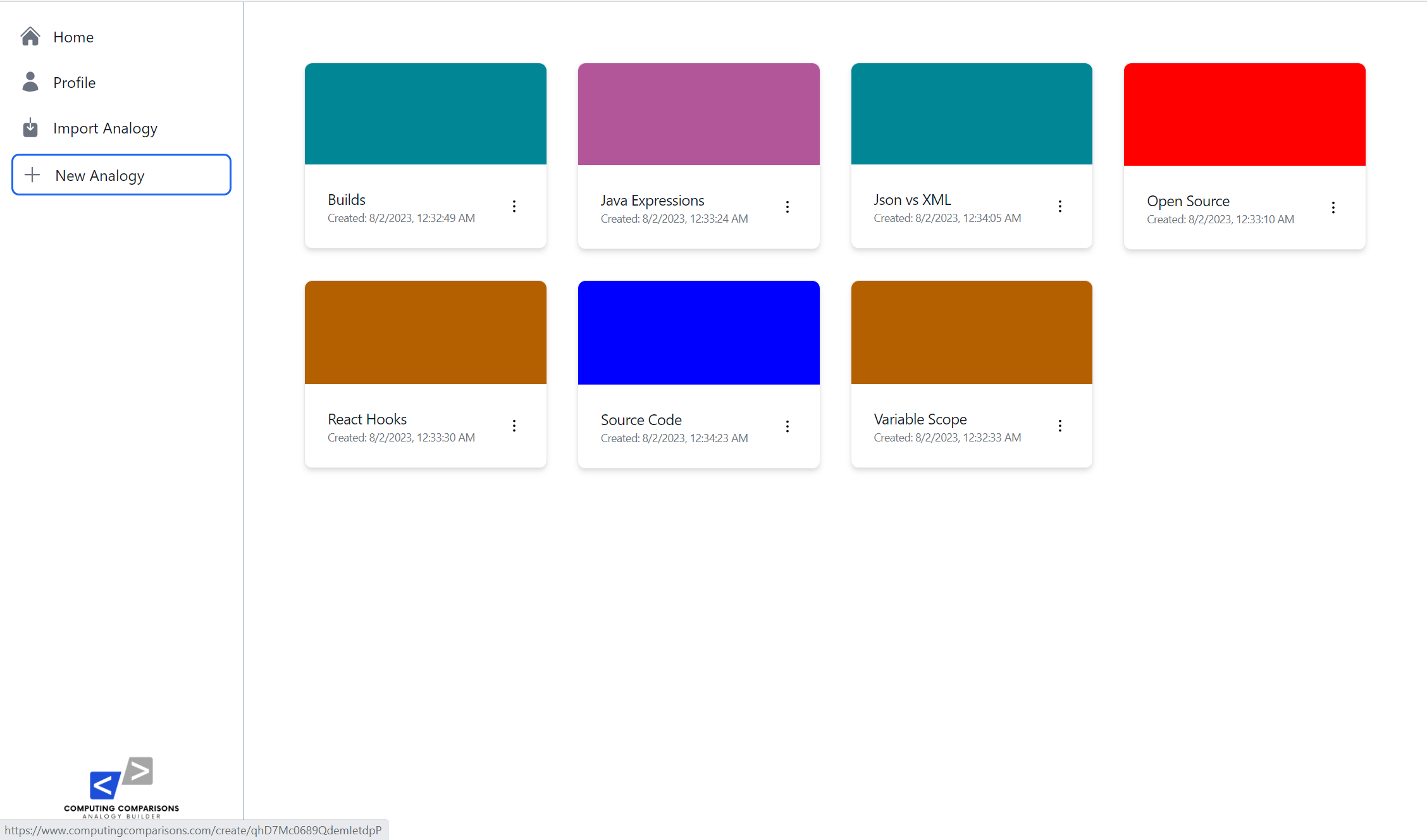1427x840 pixels.
Task: Click Builds created date 12:32:49 AM
Action: (401, 218)
